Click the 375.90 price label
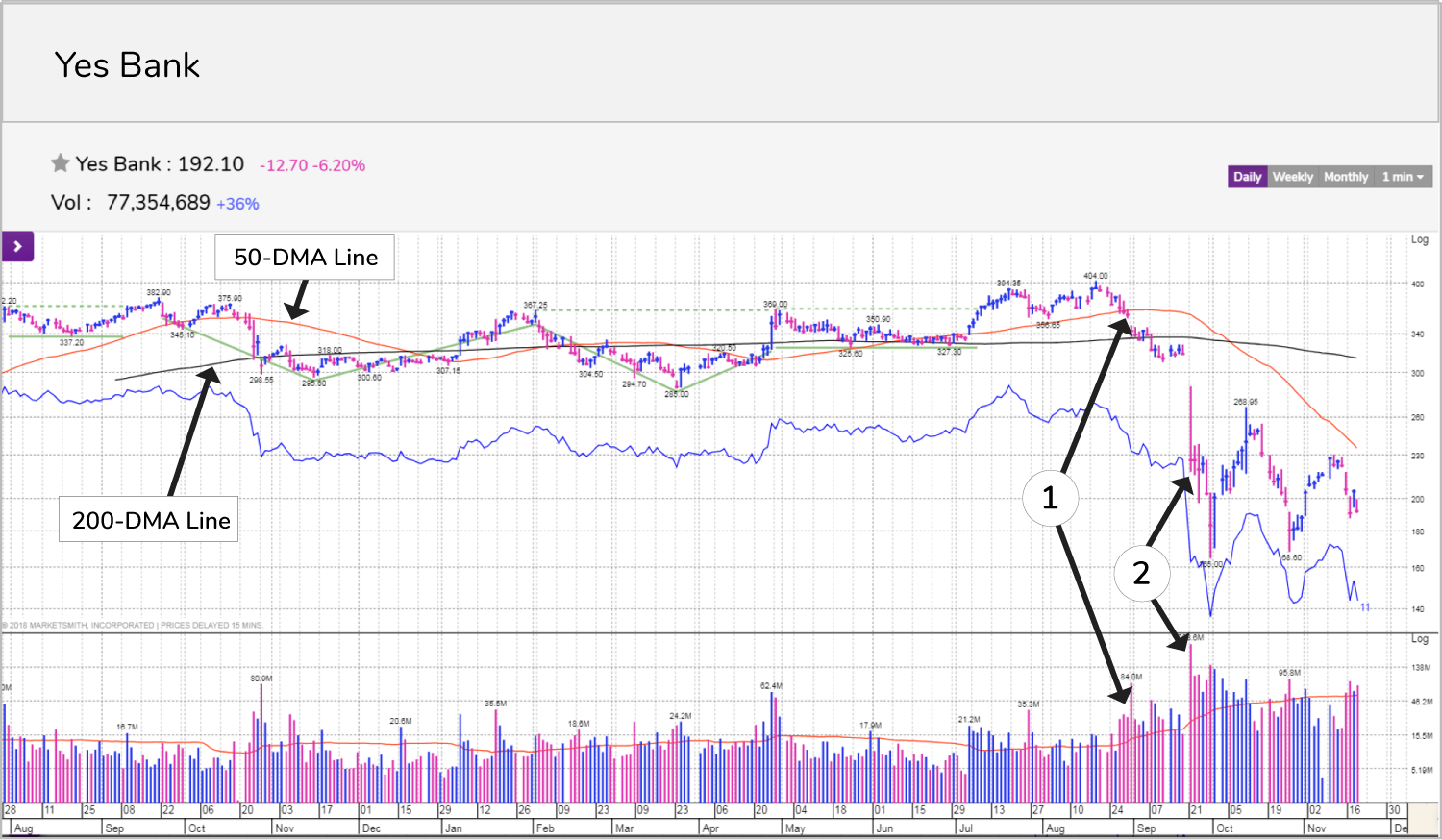Image resolution: width=1442 pixels, height=840 pixels. 230,298
